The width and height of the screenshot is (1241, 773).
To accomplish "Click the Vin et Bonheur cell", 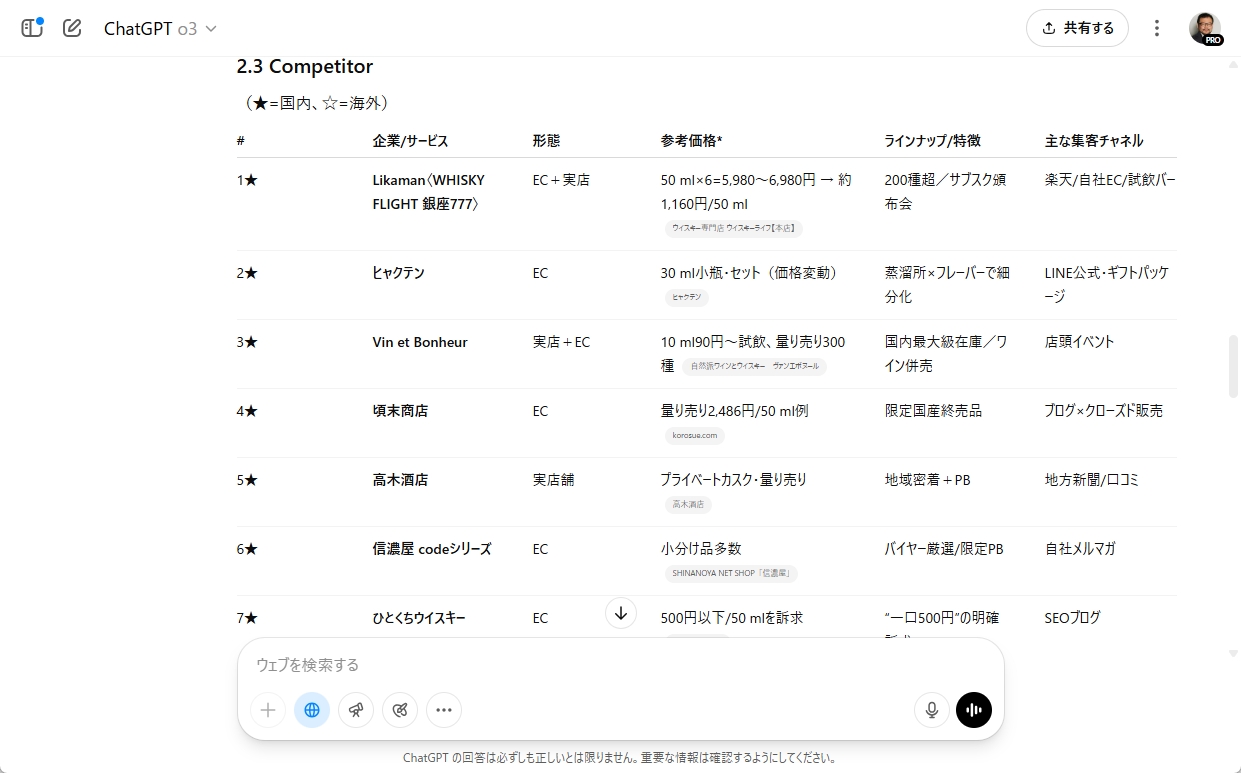I will (420, 342).
